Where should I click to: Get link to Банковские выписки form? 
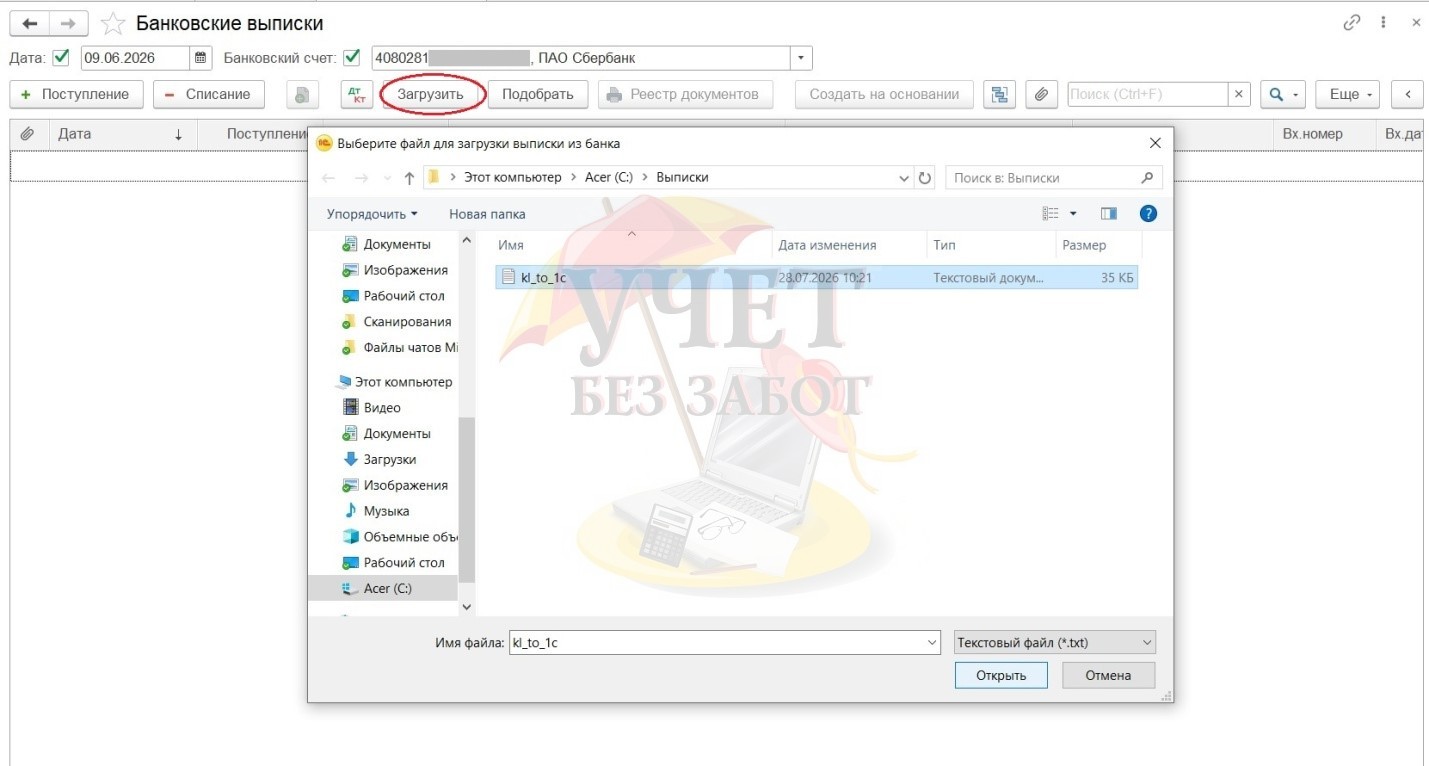pyautogui.click(x=1352, y=22)
